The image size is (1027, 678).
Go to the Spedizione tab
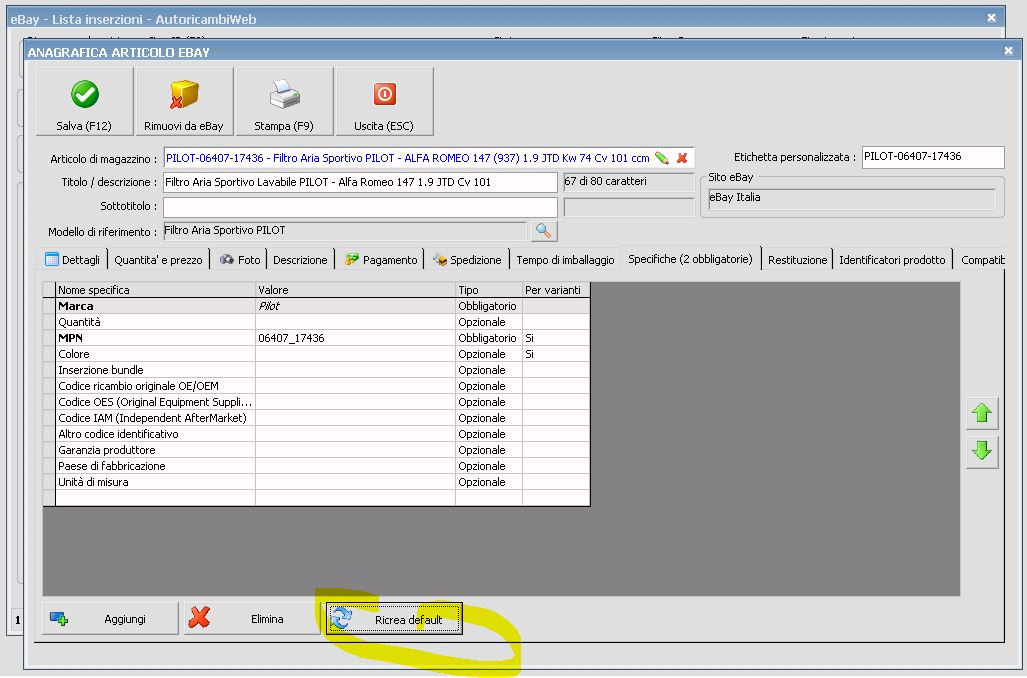point(467,260)
